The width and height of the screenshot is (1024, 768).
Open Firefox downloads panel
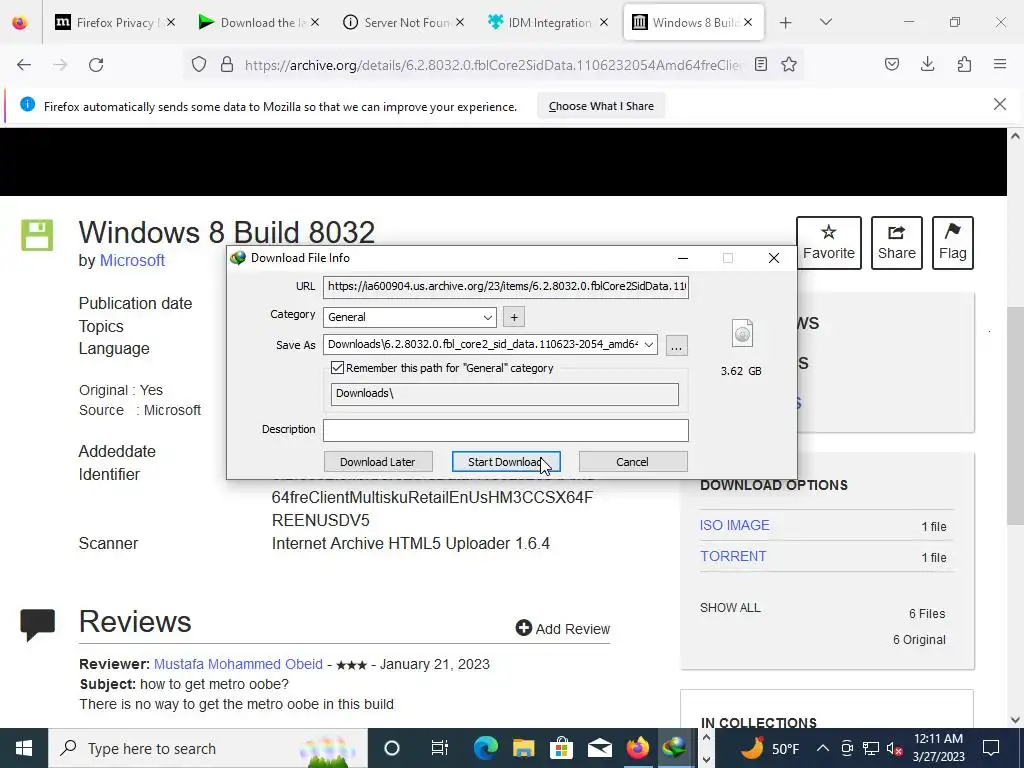tap(927, 65)
